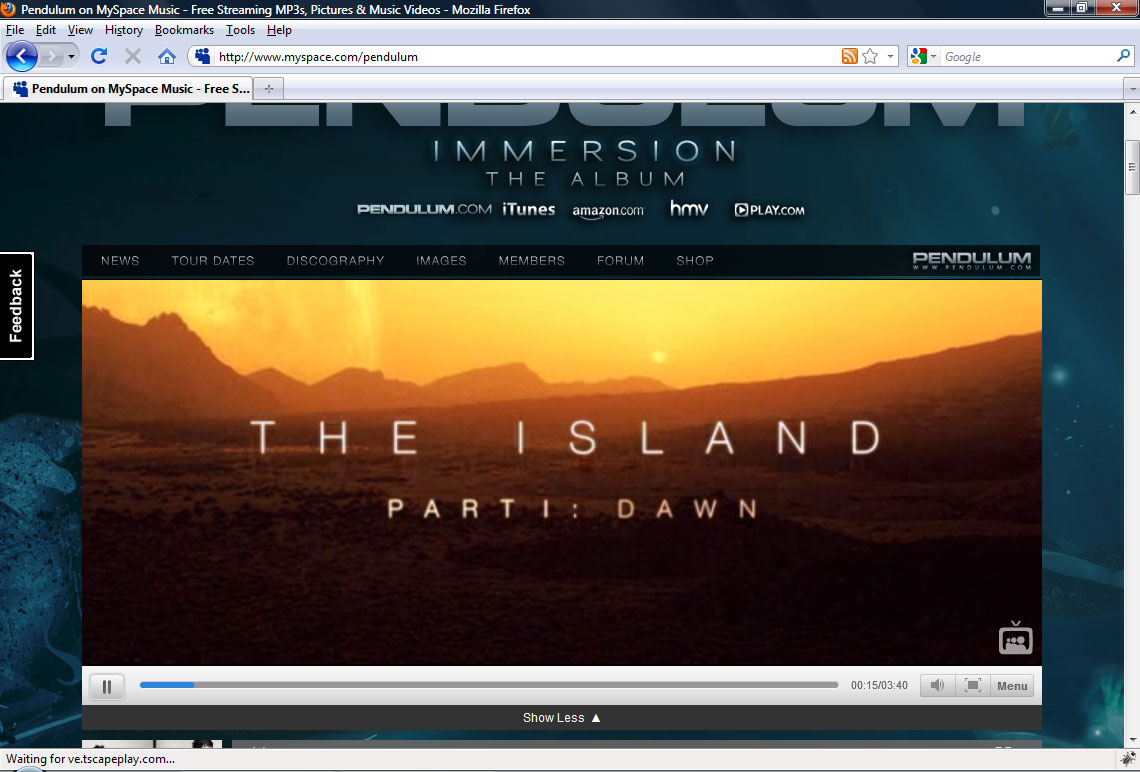Viewport: 1140px width, 772px height.
Task: Open the IMAGES section
Action: pyautogui.click(x=441, y=260)
